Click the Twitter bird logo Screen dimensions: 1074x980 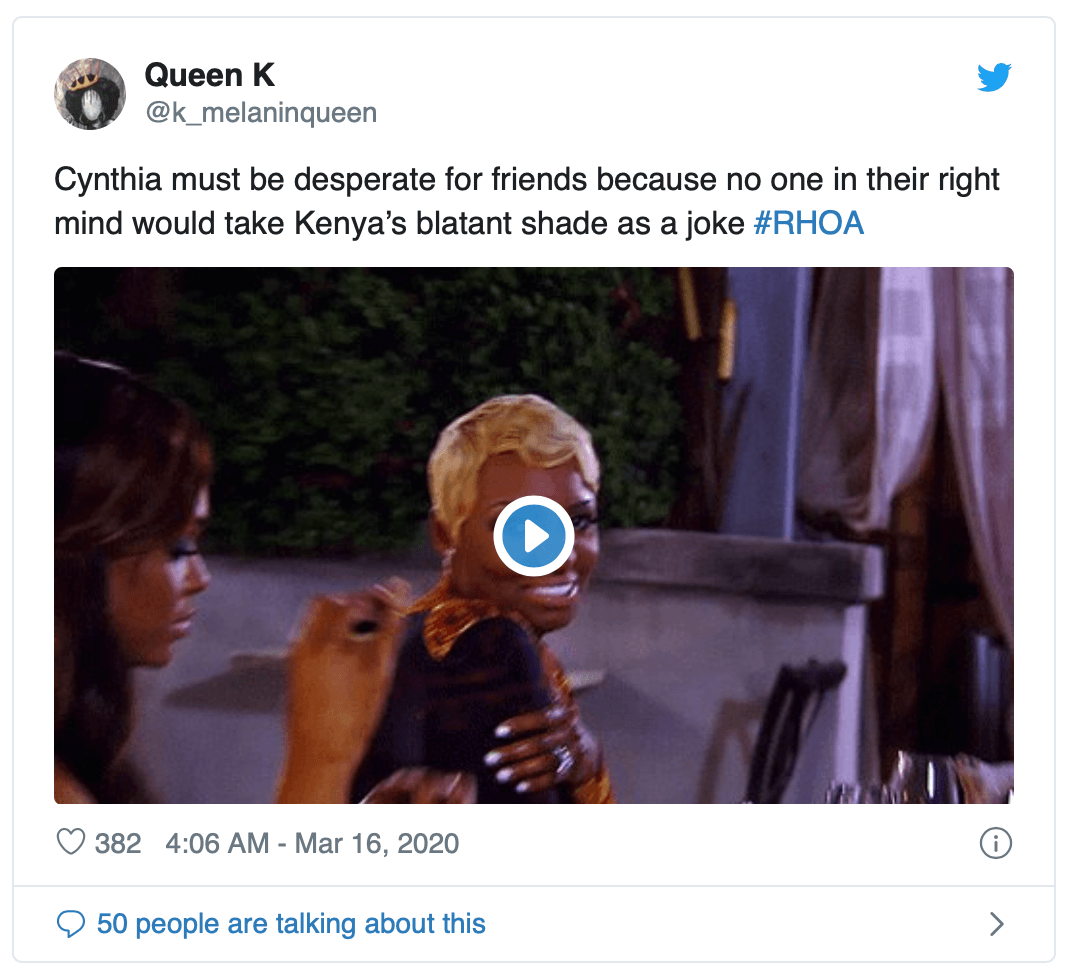pyautogui.click(x=994, y=77)
